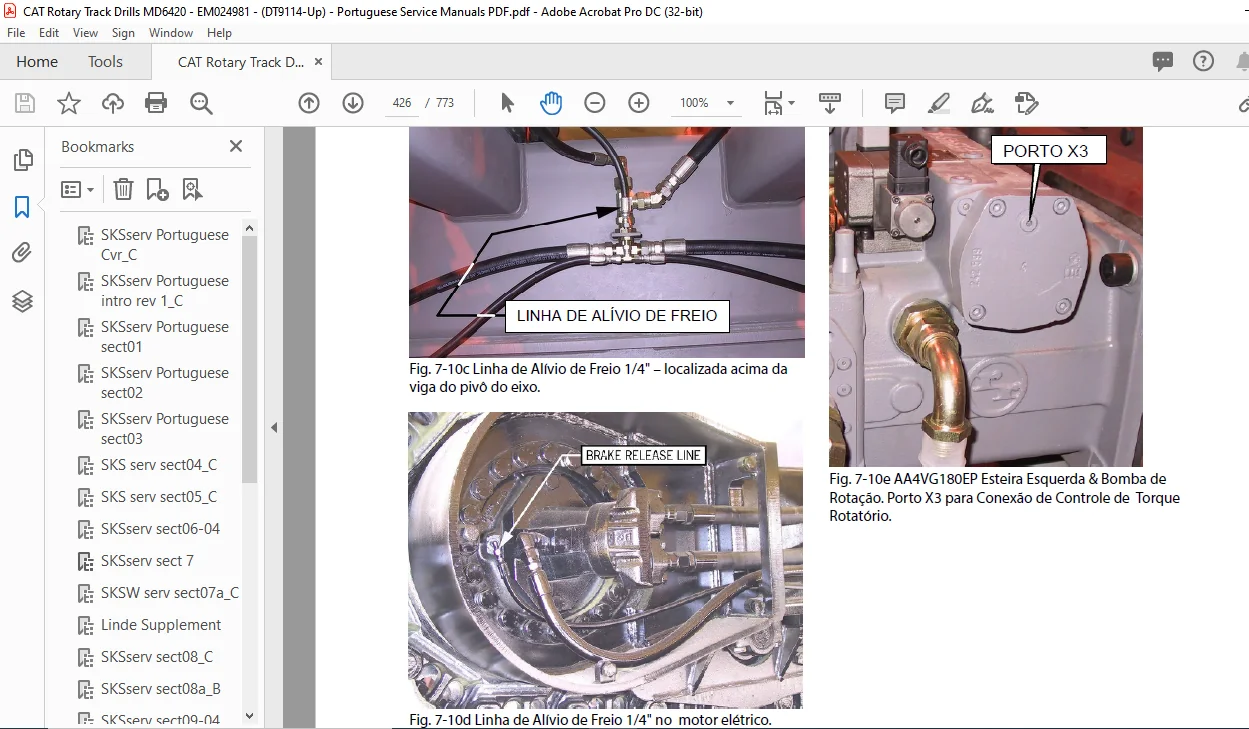The image size is (1249, 729).
Task: Open bookmark SKS serv sect05_C
Action: click(159, 497)
